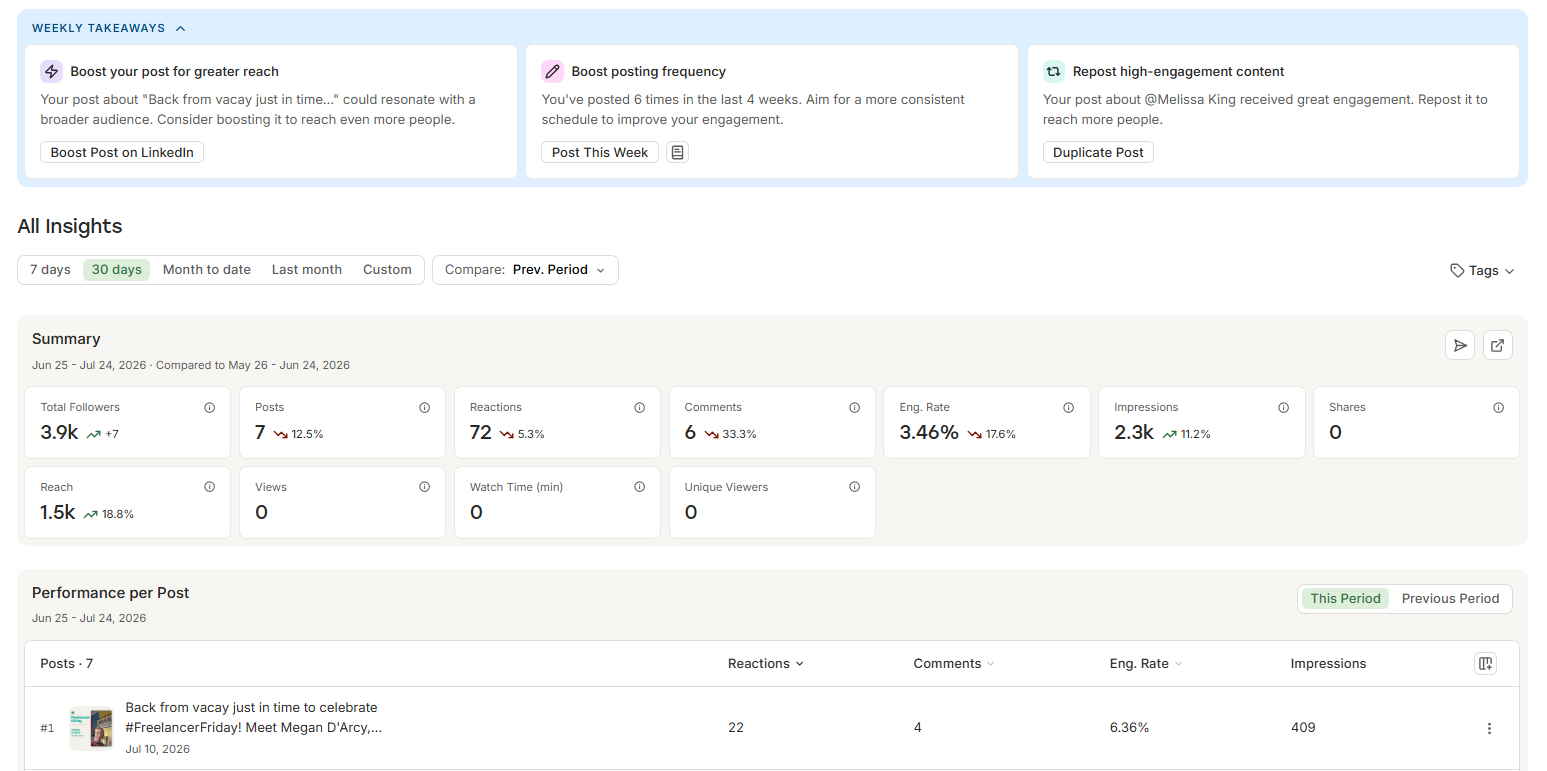Show info for Total Followers metric
Viewport: 1547px width, 771px height.
point(210,408)
